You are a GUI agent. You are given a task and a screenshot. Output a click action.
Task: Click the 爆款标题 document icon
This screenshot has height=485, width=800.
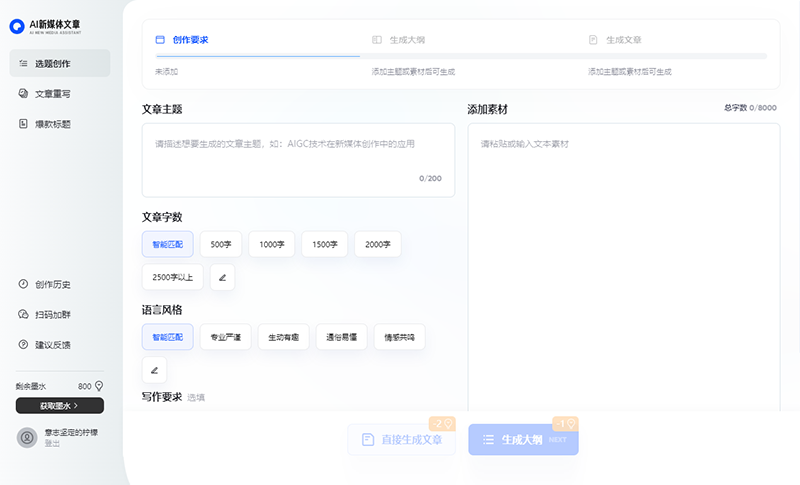click(23, 123)
